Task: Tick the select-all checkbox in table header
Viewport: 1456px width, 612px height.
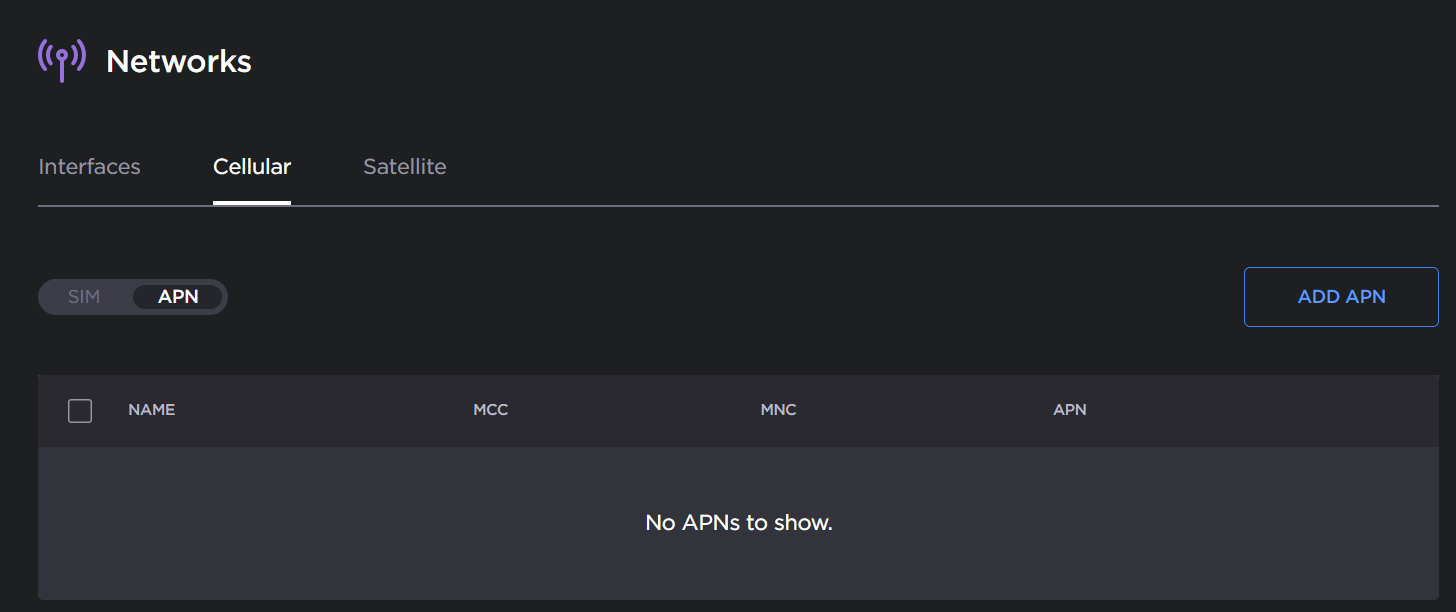Action: point(80,411)
